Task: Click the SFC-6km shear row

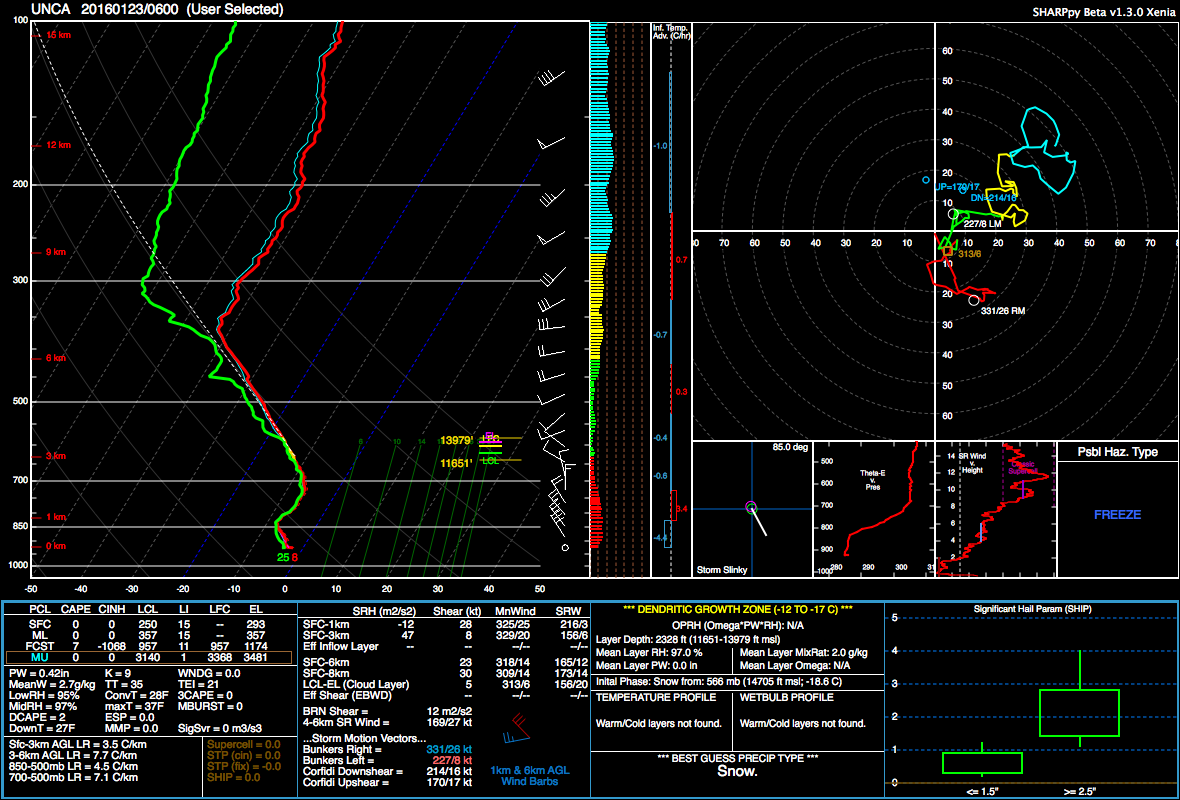Action: point(445,662)
